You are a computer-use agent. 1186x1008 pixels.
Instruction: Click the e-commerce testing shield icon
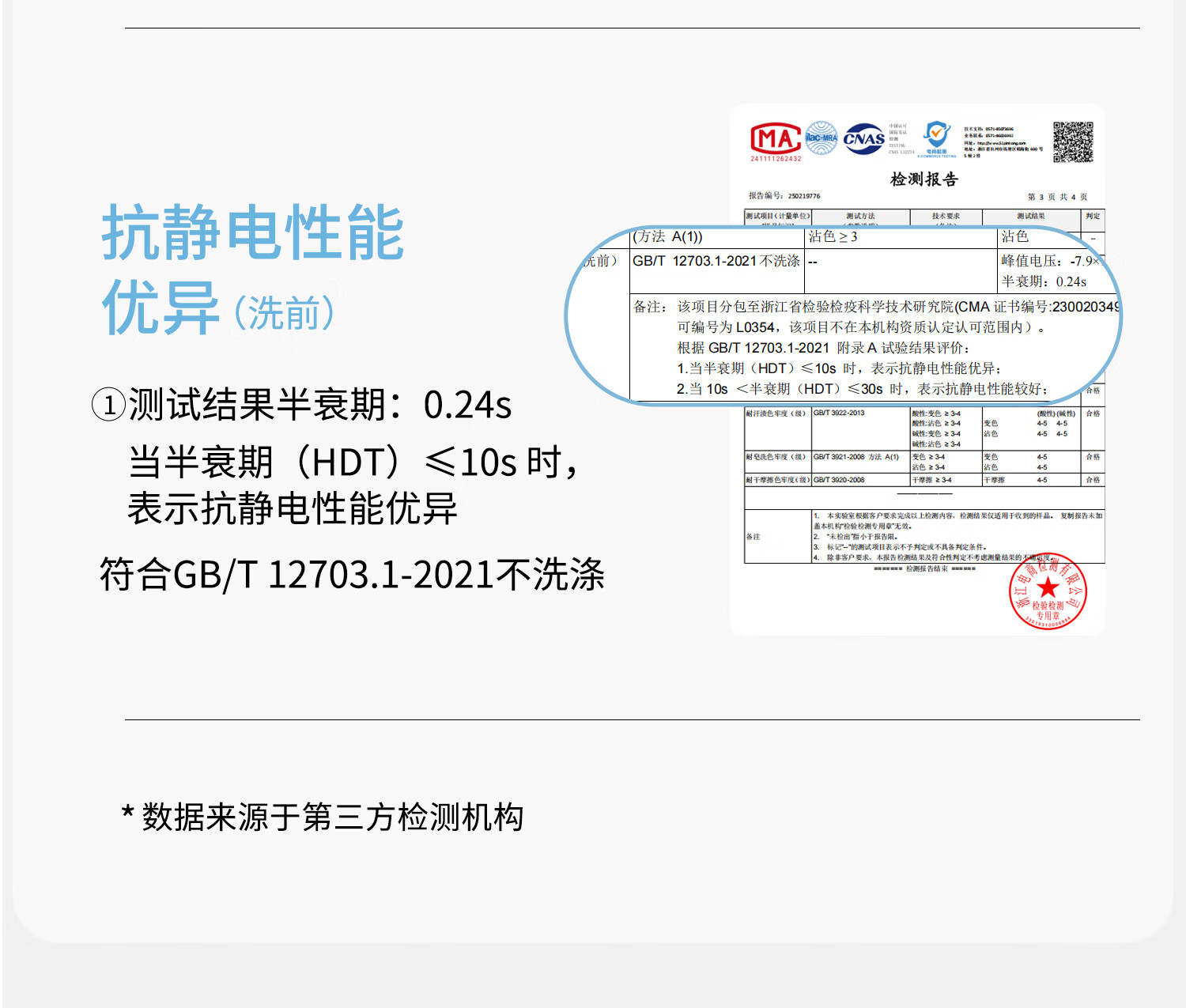pyautogui.click(x=937, y=135)
